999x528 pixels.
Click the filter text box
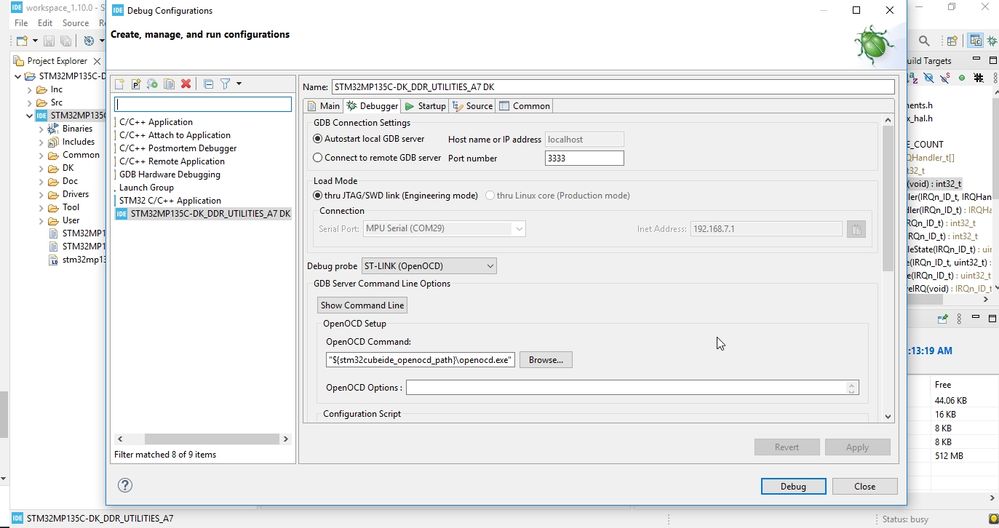coord(203,104)
